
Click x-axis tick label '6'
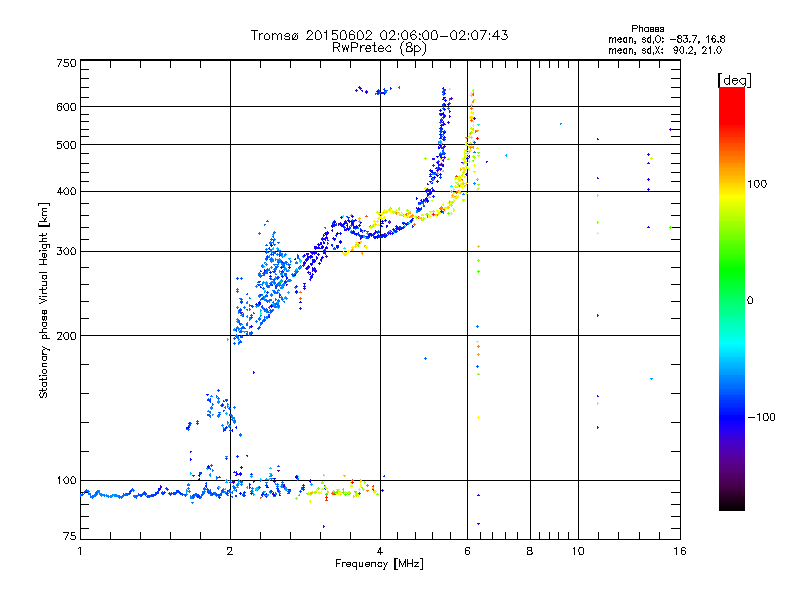[467, 551]
